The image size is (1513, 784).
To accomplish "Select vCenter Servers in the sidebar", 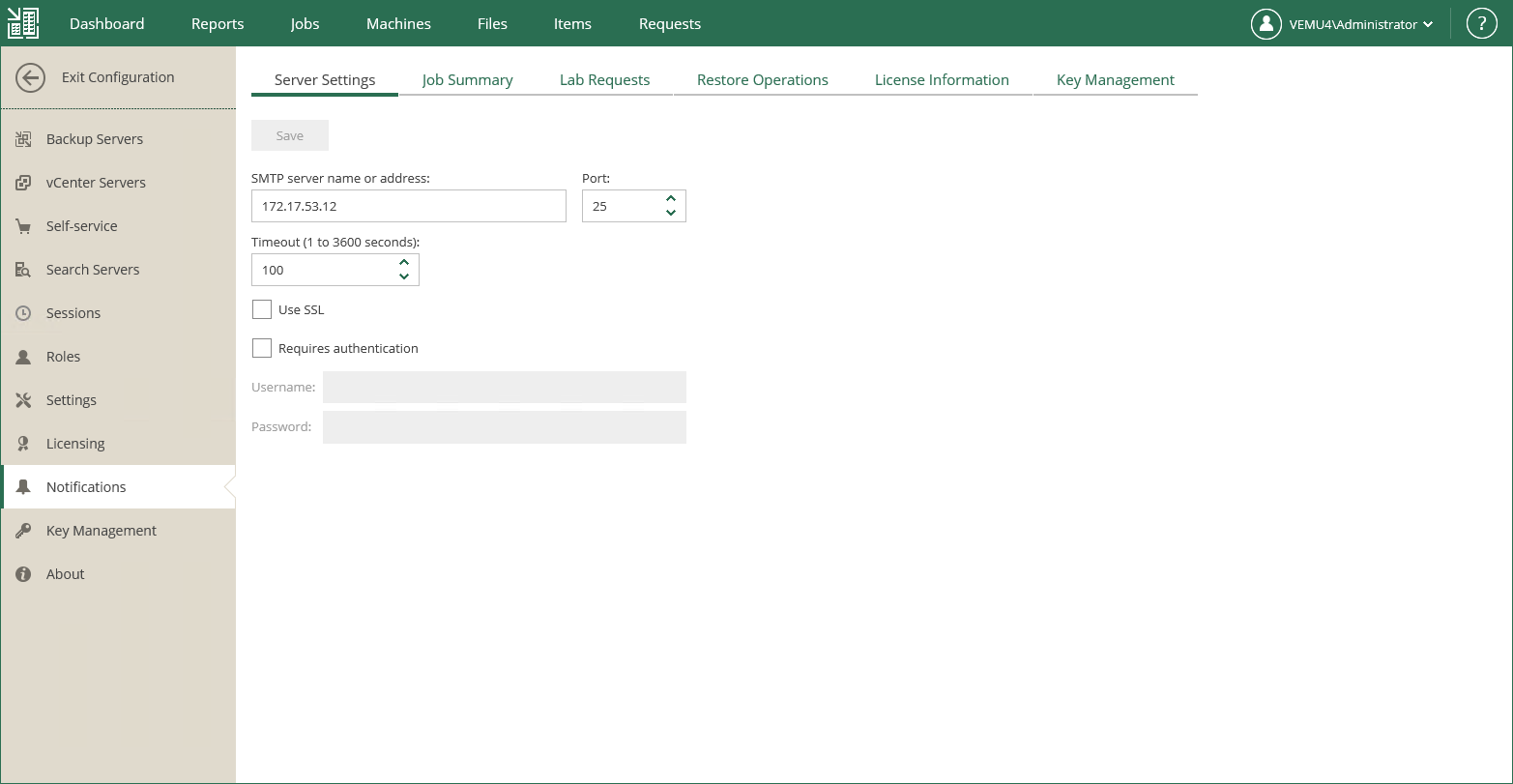I will (118, 183).
